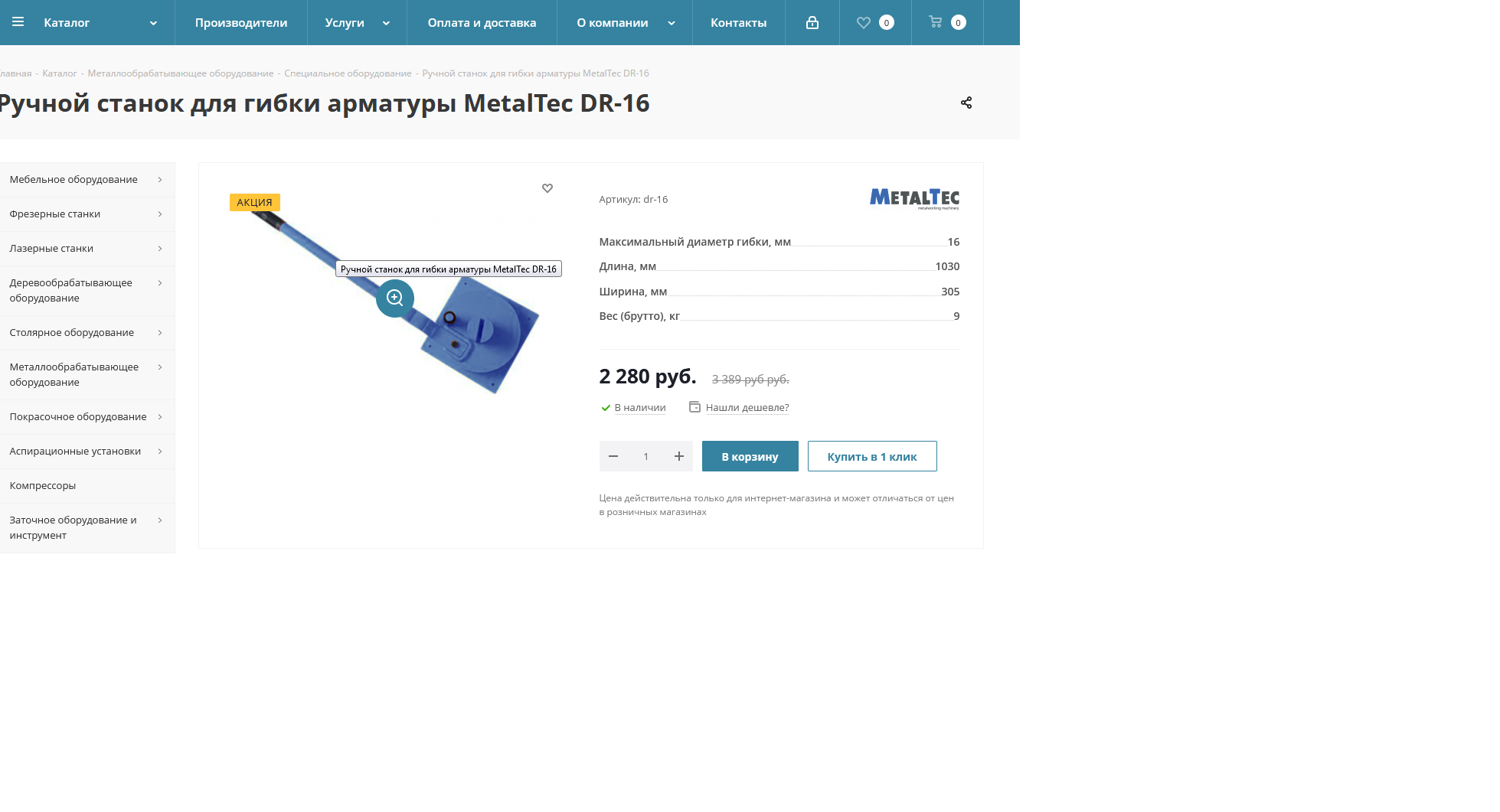The width and height of the screenshot is (1500, 812).
Task: Zoom the product image with magnifier icon
Action: (395, 298)
